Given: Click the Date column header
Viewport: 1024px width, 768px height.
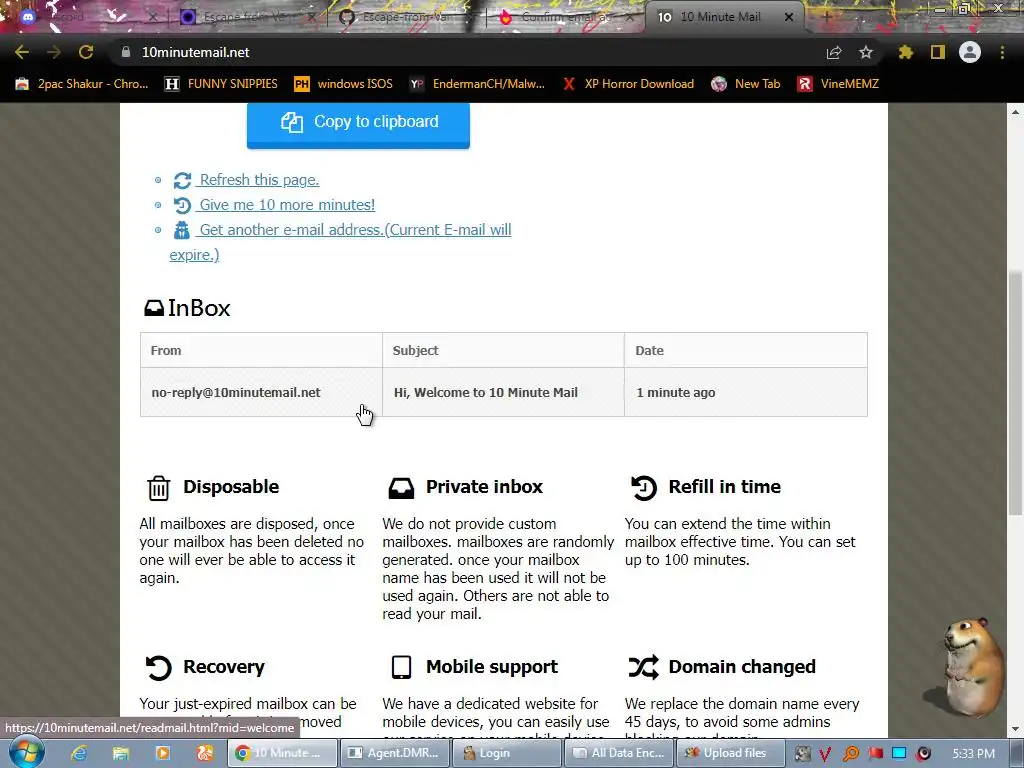Looking at the screenshot, I should 746,350.
